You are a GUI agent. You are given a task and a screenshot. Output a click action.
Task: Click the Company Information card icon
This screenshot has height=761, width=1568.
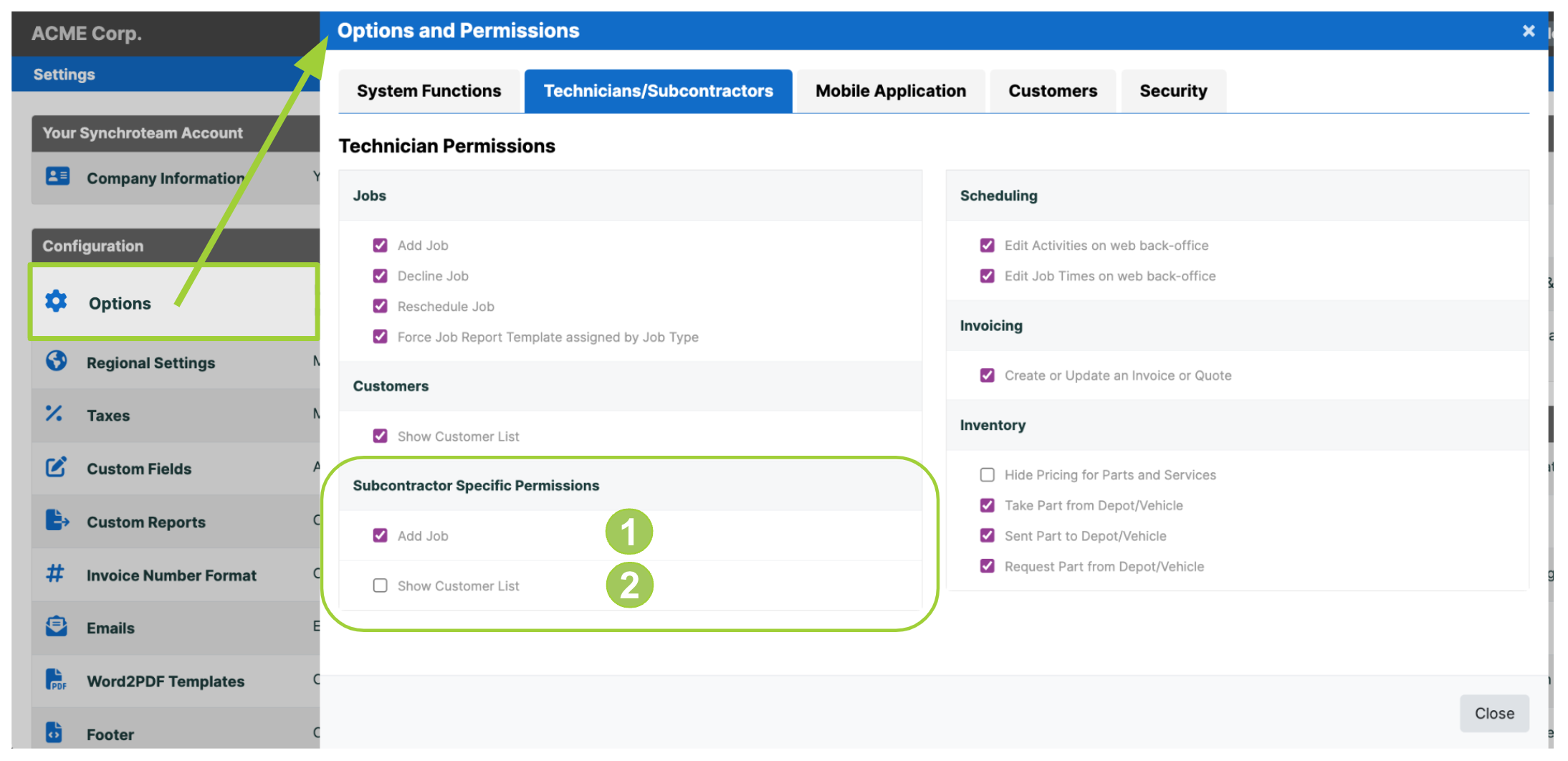point(57,176)
